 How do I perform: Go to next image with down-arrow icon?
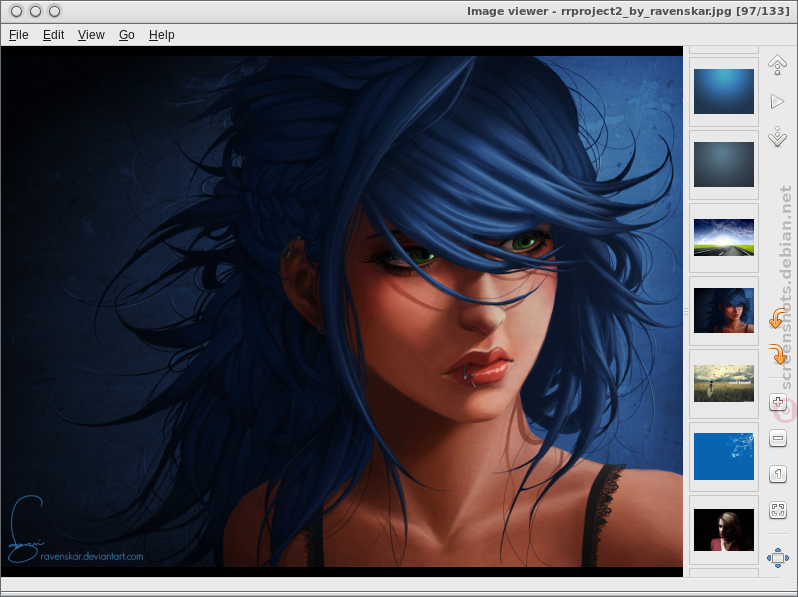pyautogui.click(x=778, y=137)
